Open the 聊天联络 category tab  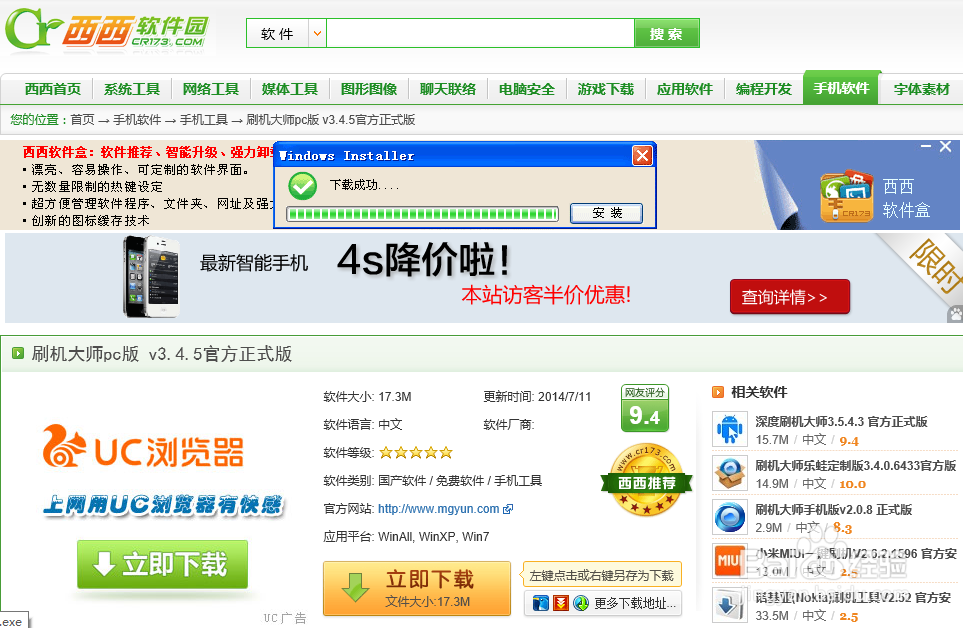tap(448, 89)
